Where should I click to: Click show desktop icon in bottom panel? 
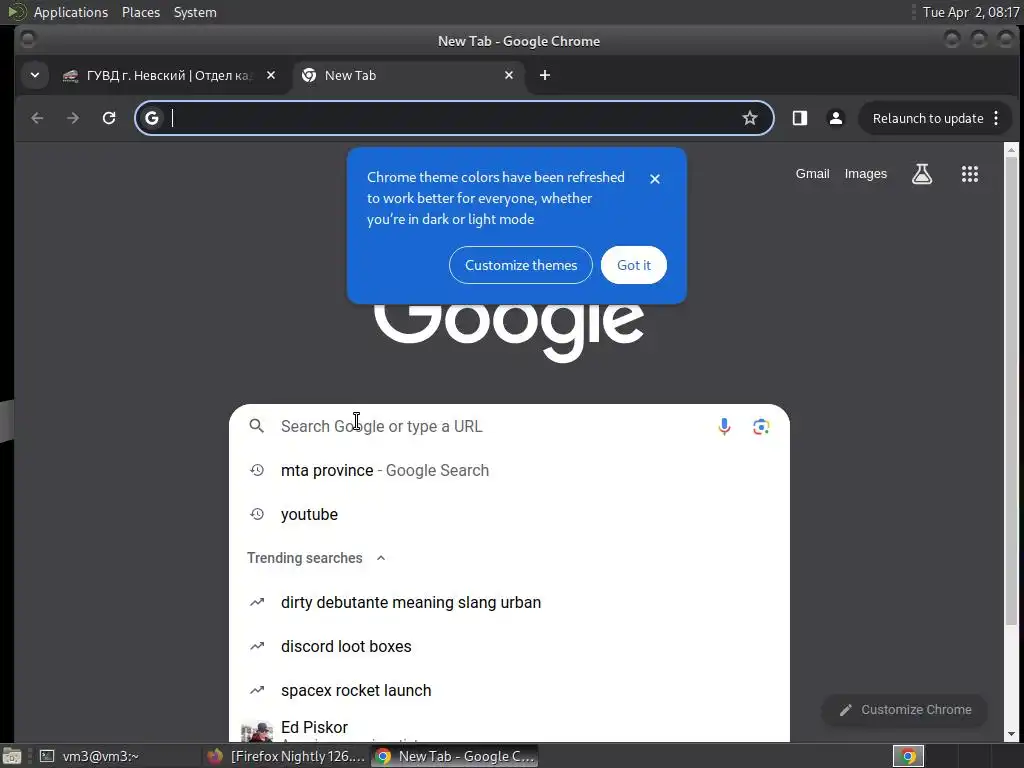pyautogui.click(x=11, y=756)
